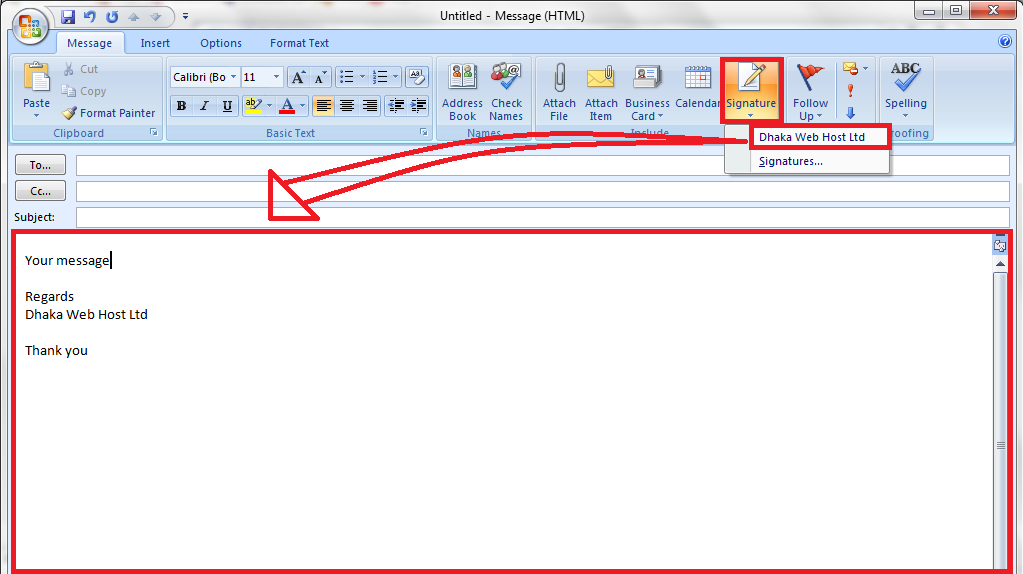Activate the Format Painter

tap(109, 113)
